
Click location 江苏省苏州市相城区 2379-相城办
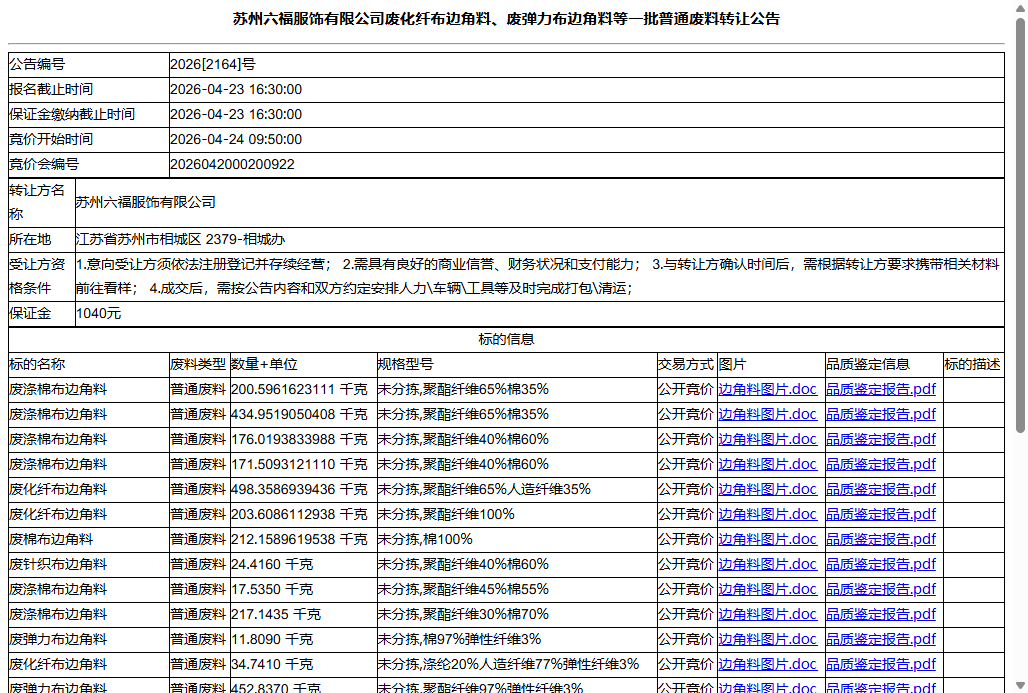tap(180, 239)
